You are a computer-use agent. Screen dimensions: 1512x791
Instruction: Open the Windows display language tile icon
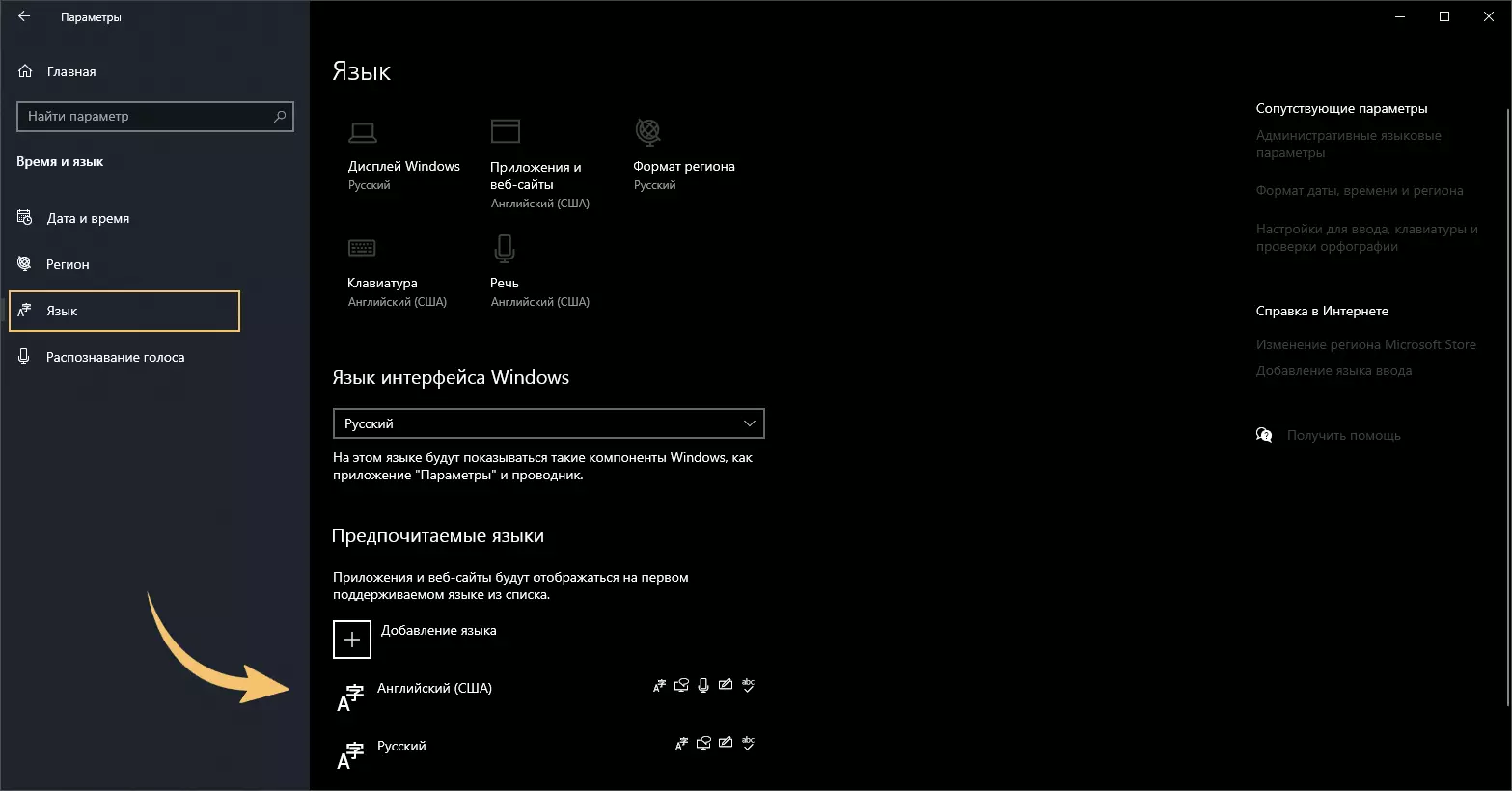363,132
